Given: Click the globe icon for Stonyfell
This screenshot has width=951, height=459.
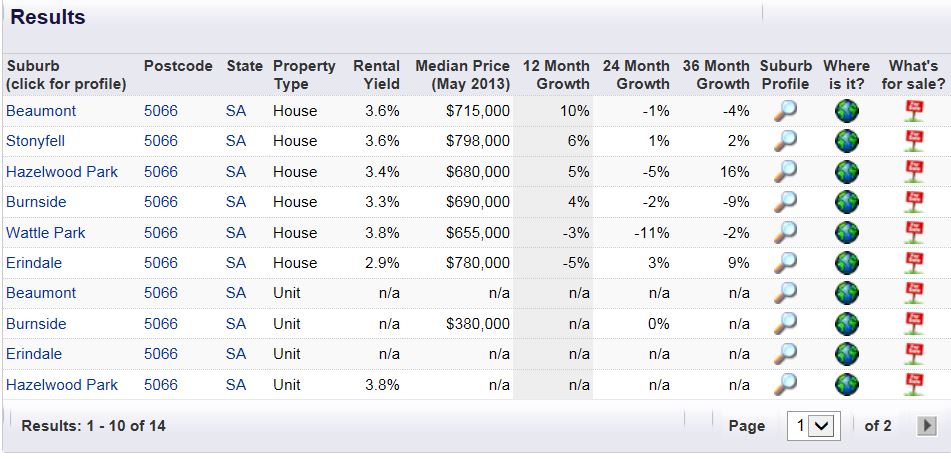Looking at the screenshot, I should [847, 141].
